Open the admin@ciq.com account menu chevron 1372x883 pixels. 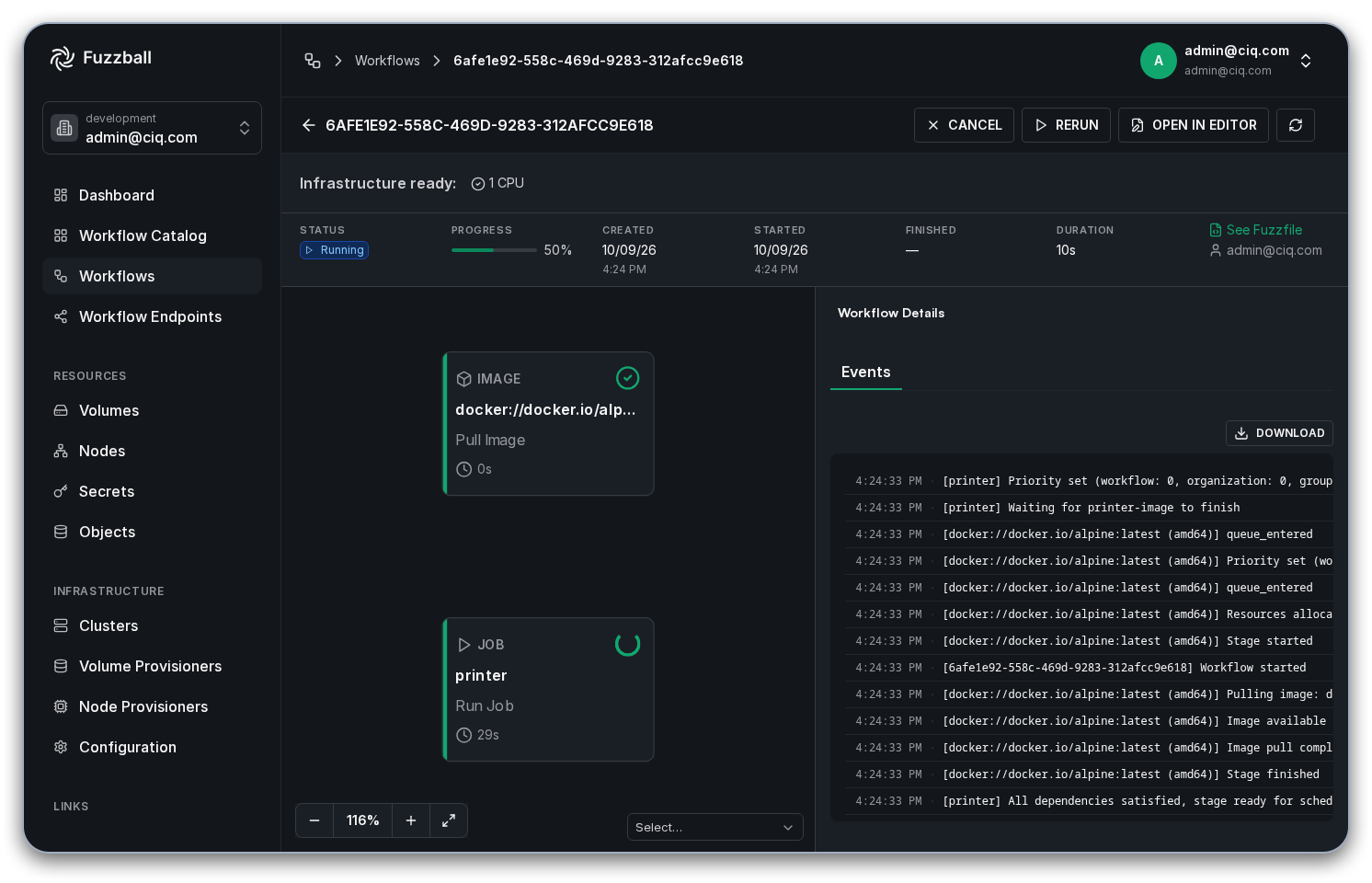click(1306, 61)
